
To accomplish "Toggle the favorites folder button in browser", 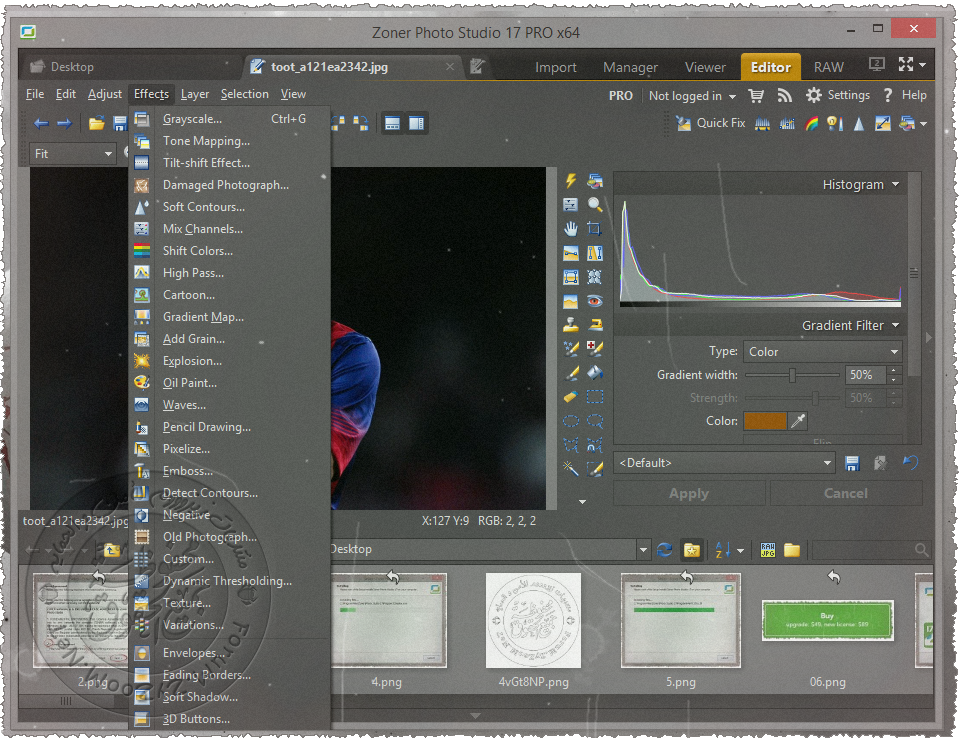I will [x=691, y=550].
